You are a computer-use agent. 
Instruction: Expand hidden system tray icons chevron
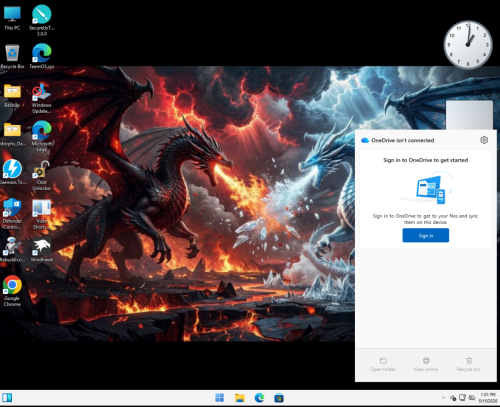[443, 398]
